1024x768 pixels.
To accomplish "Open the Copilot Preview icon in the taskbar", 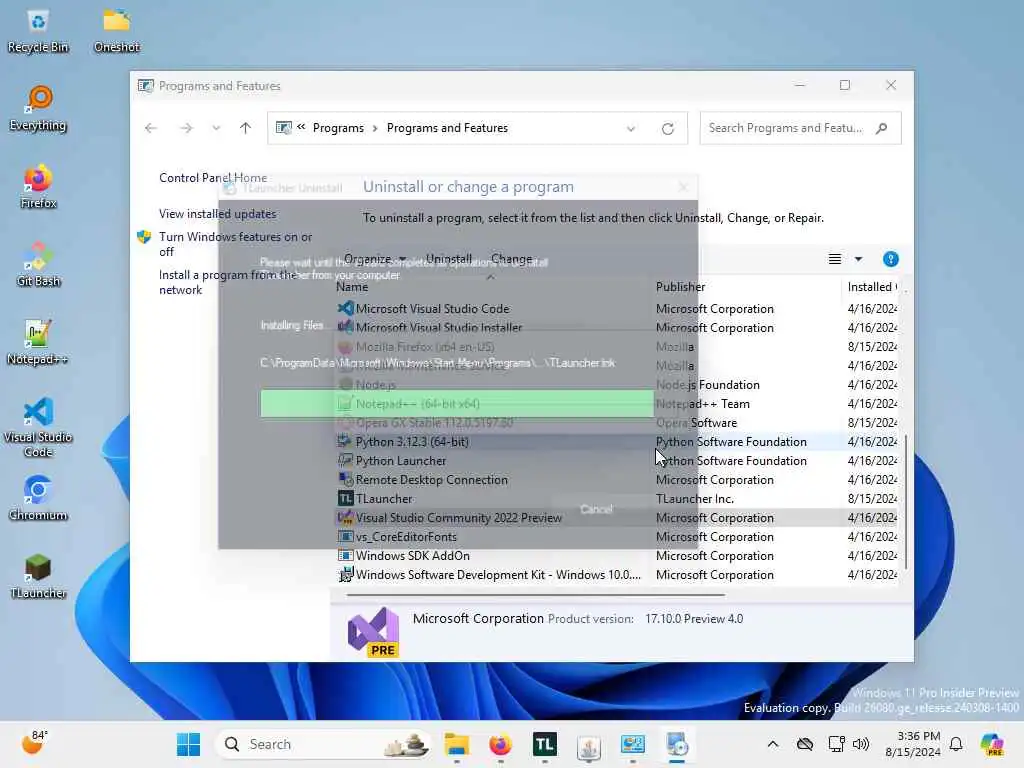I will (993, 744).
